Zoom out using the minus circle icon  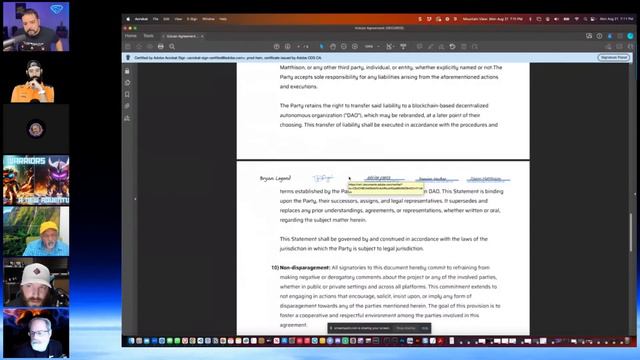coord(344,47)
